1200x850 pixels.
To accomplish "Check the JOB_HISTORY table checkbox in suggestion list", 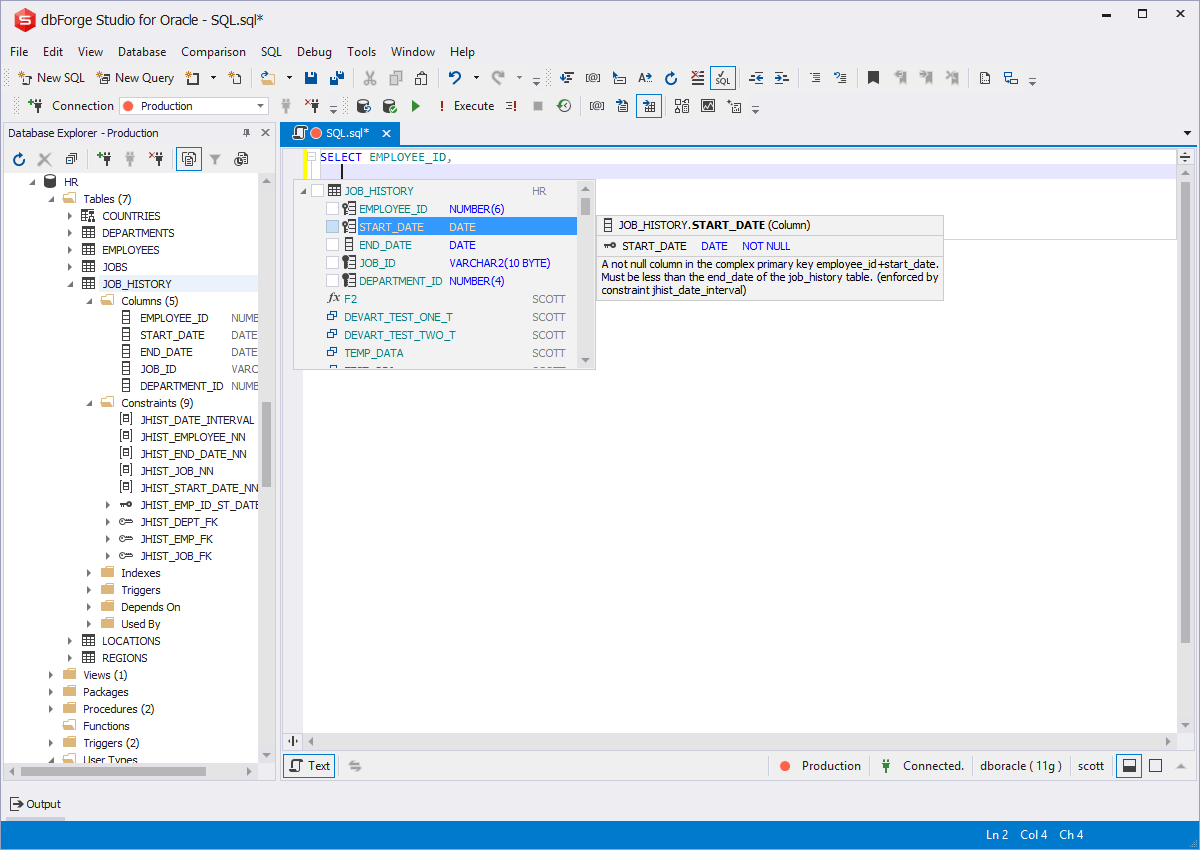I will tap(318, 191).
